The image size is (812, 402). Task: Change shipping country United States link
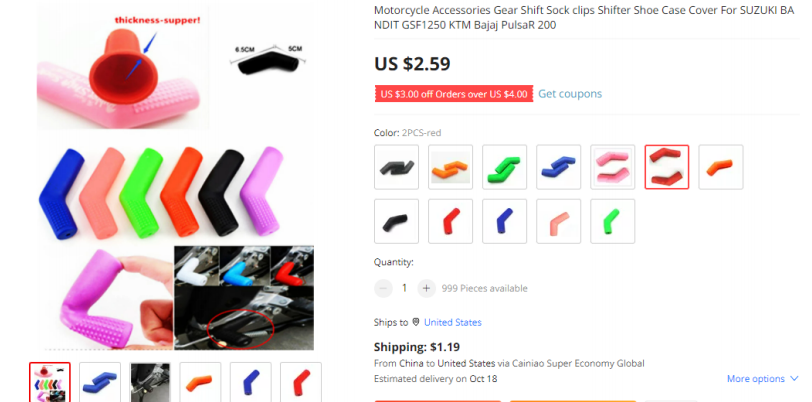point(453,322)
